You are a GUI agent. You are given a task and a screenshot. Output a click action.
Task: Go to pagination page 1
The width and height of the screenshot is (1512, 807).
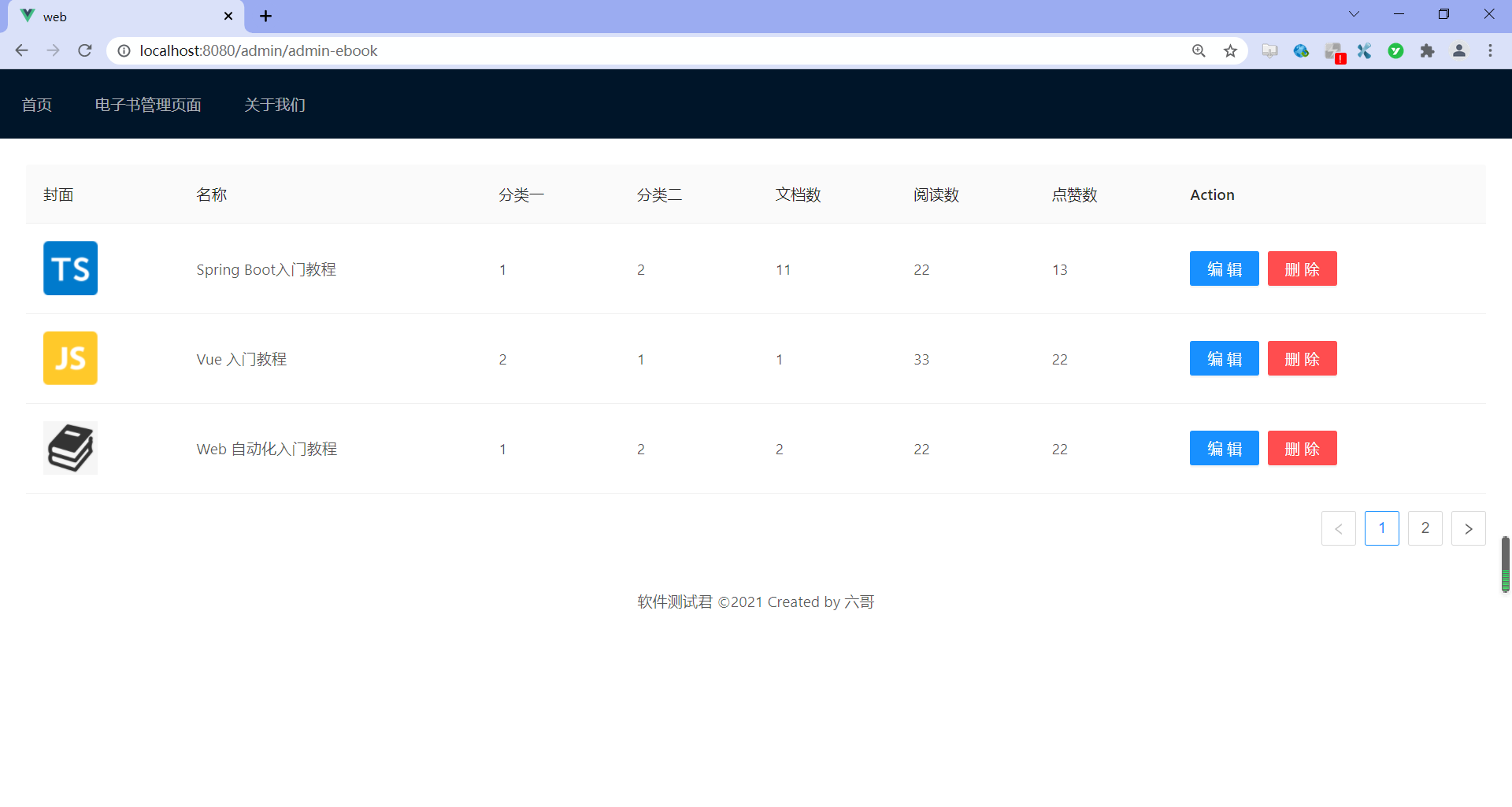(x=1381, y=528)
